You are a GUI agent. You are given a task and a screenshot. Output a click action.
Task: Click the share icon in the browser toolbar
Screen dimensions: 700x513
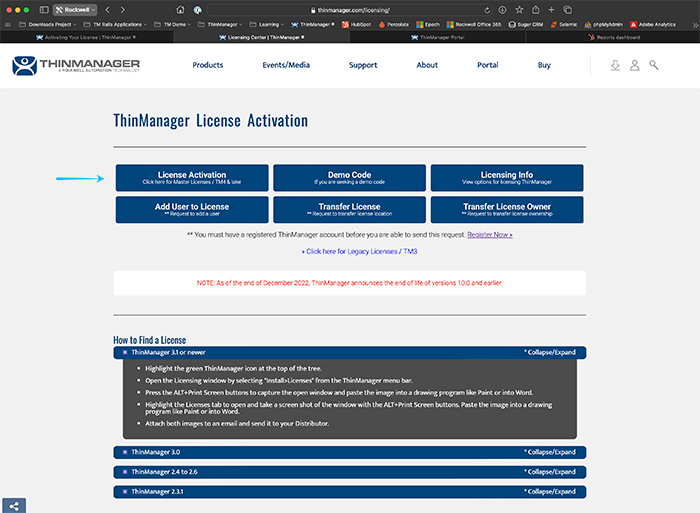click(x=536, y=9)
